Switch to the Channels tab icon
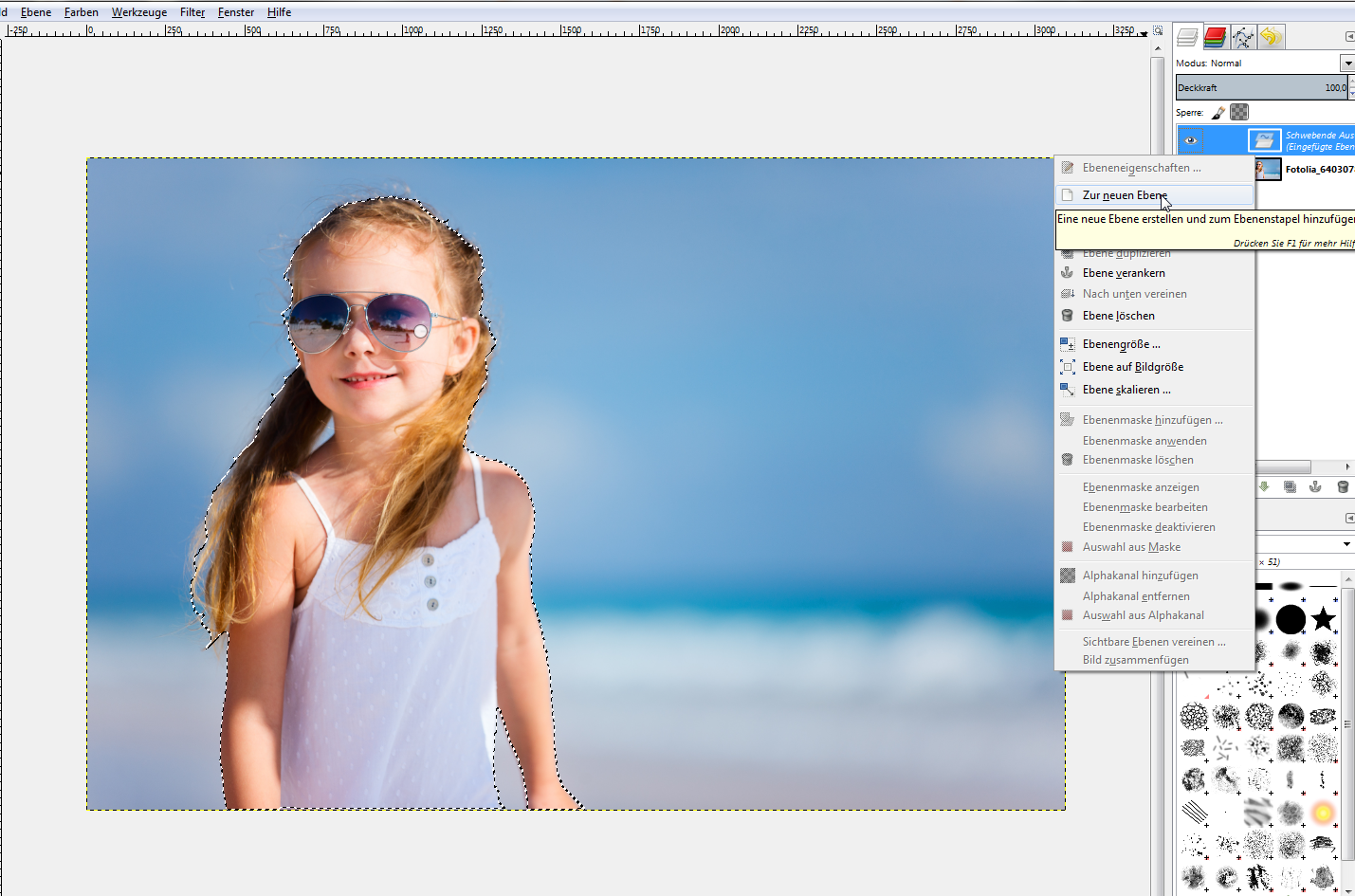1355x896 pixels. coord(1215,37)
